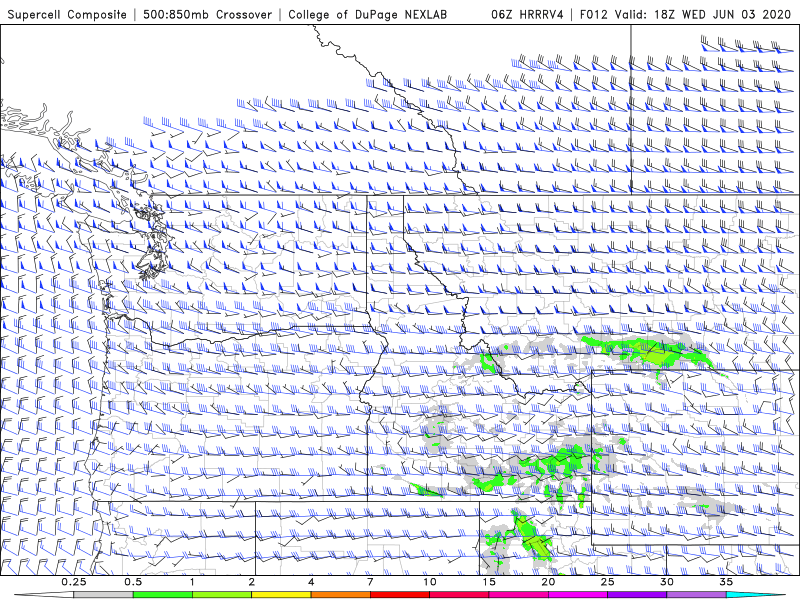
Task: Click the legend value "35"
Action: (x=726, y=582)
